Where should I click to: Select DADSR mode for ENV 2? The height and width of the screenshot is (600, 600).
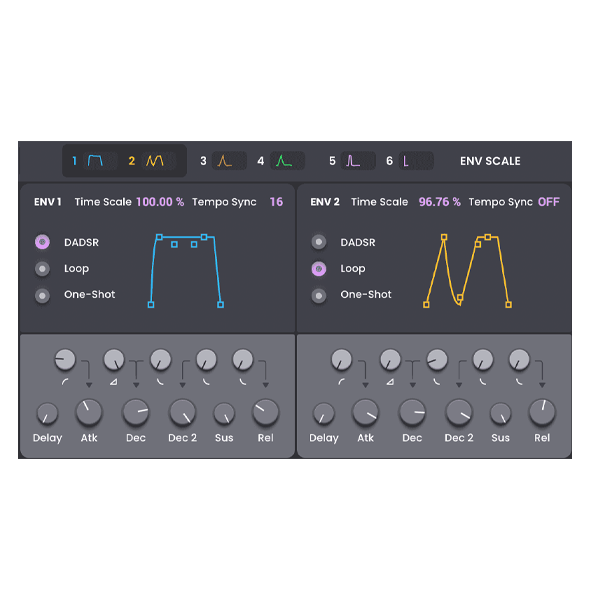tap(319, 242)
